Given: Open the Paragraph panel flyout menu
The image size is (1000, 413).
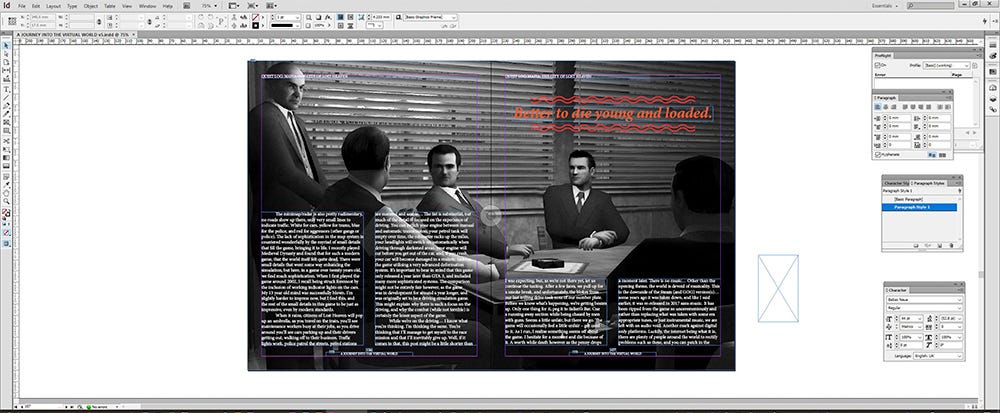Looking at the screenshot, I should coord(949,98).
